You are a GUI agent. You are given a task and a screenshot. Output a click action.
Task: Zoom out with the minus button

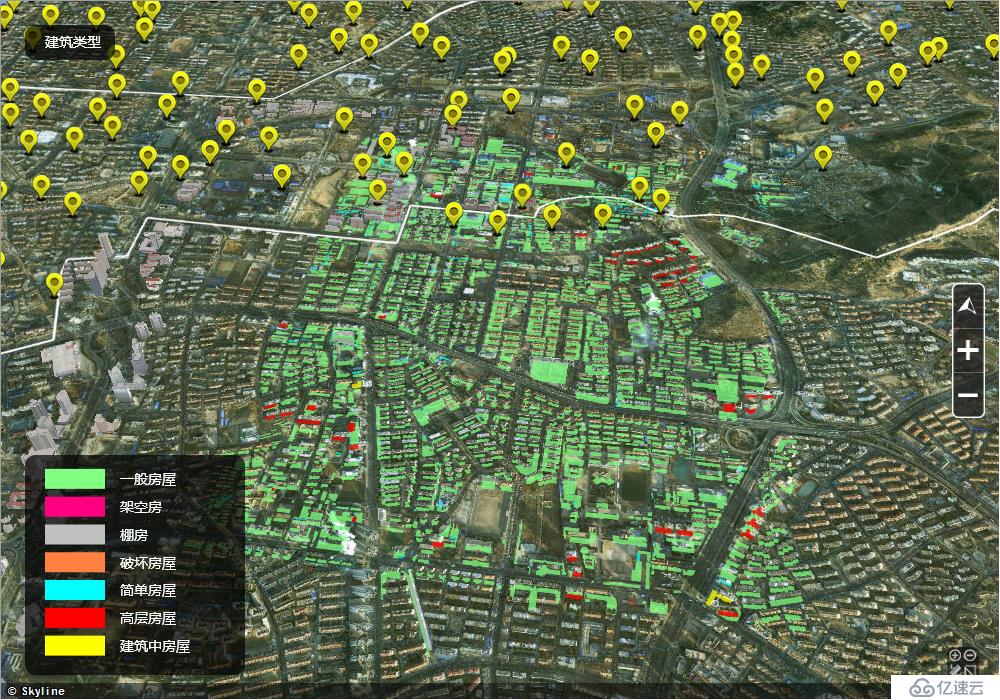(x=967, y=395)
